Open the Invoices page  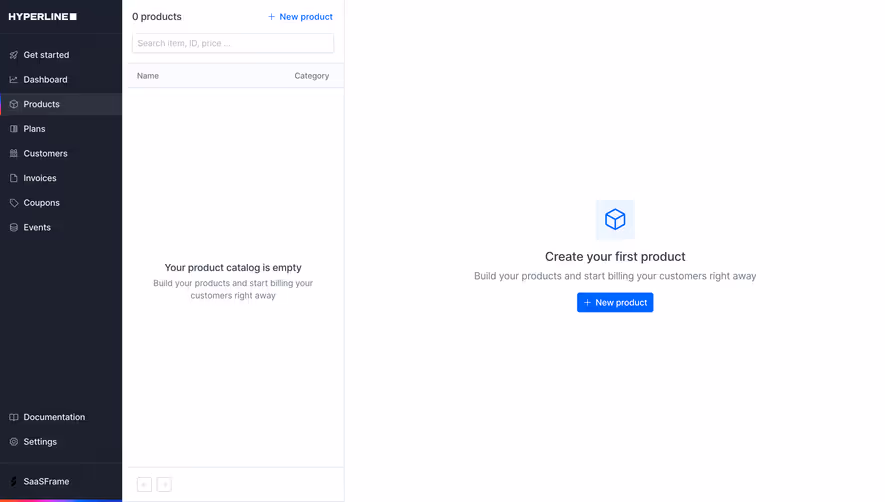[x=40, y=178]
